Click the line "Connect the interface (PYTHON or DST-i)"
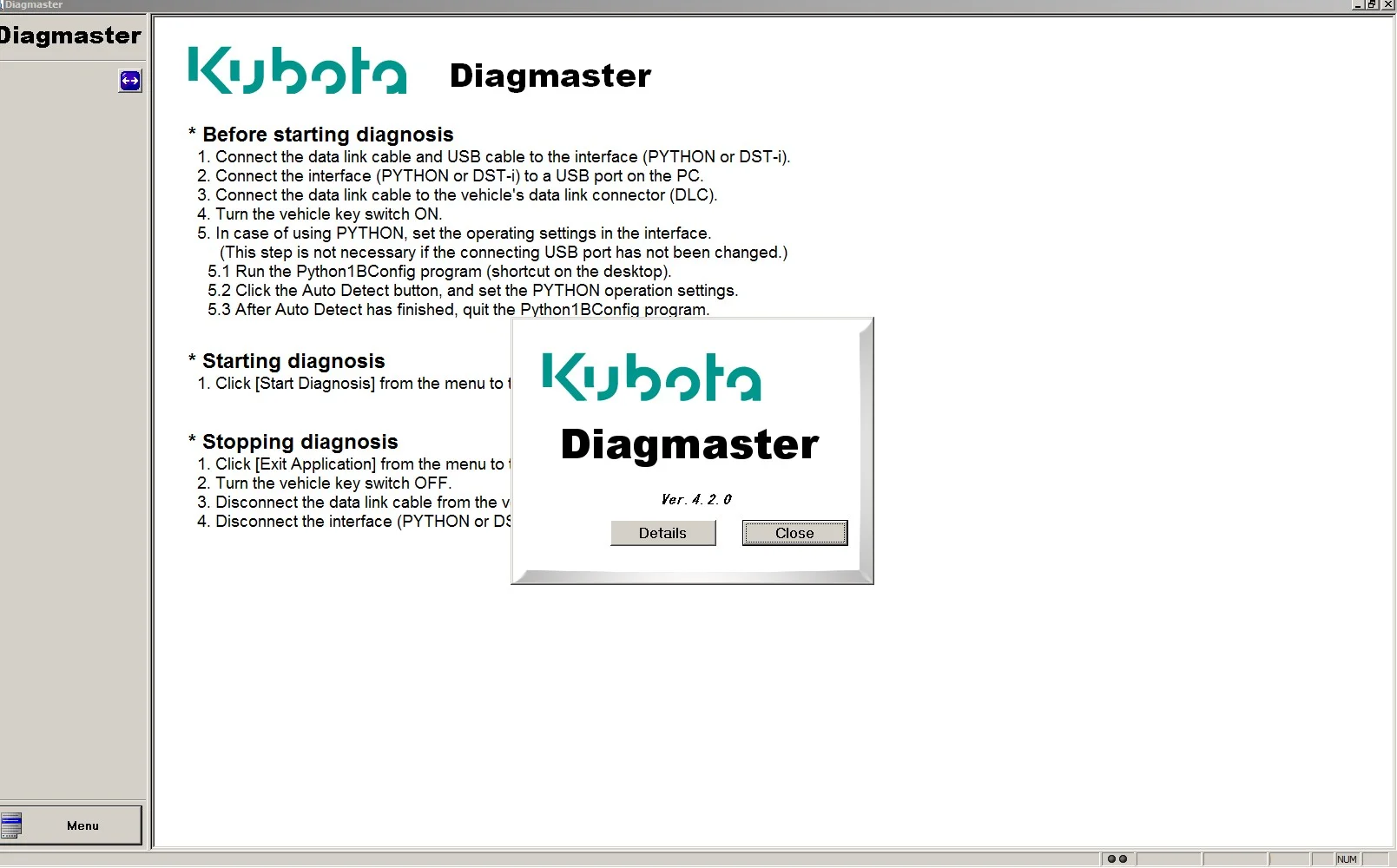 click(x=450, y=176)
